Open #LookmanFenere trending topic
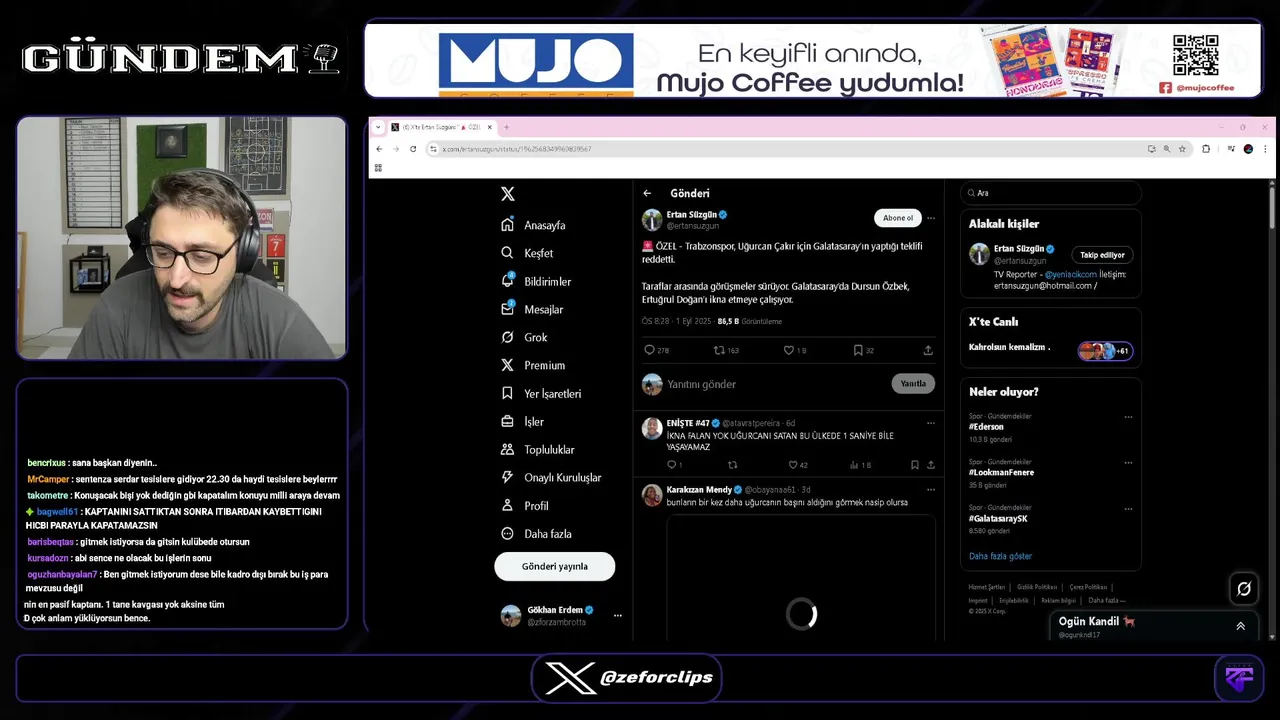 click(1001, 472)
